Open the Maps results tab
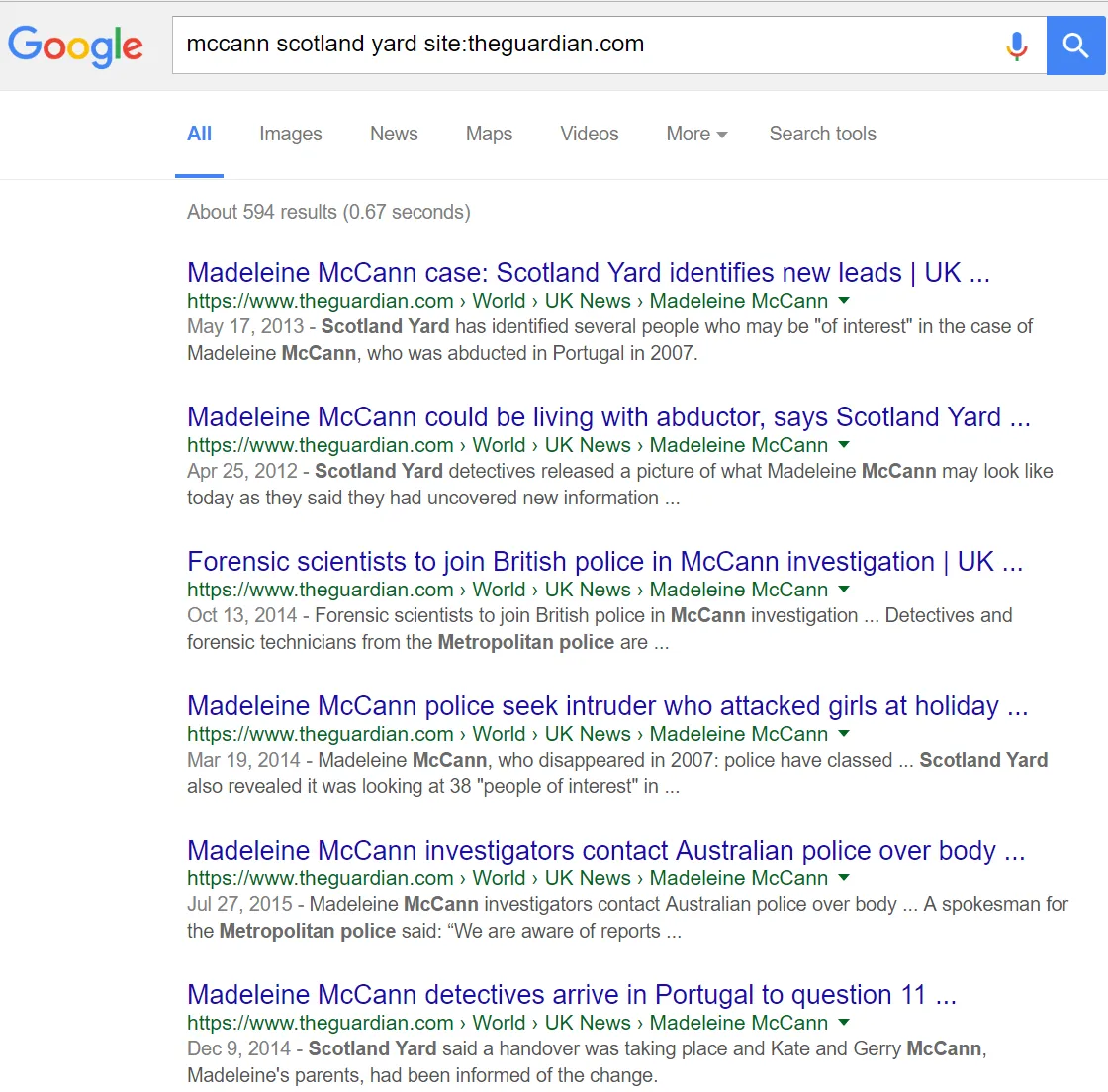 coord(489,134)
